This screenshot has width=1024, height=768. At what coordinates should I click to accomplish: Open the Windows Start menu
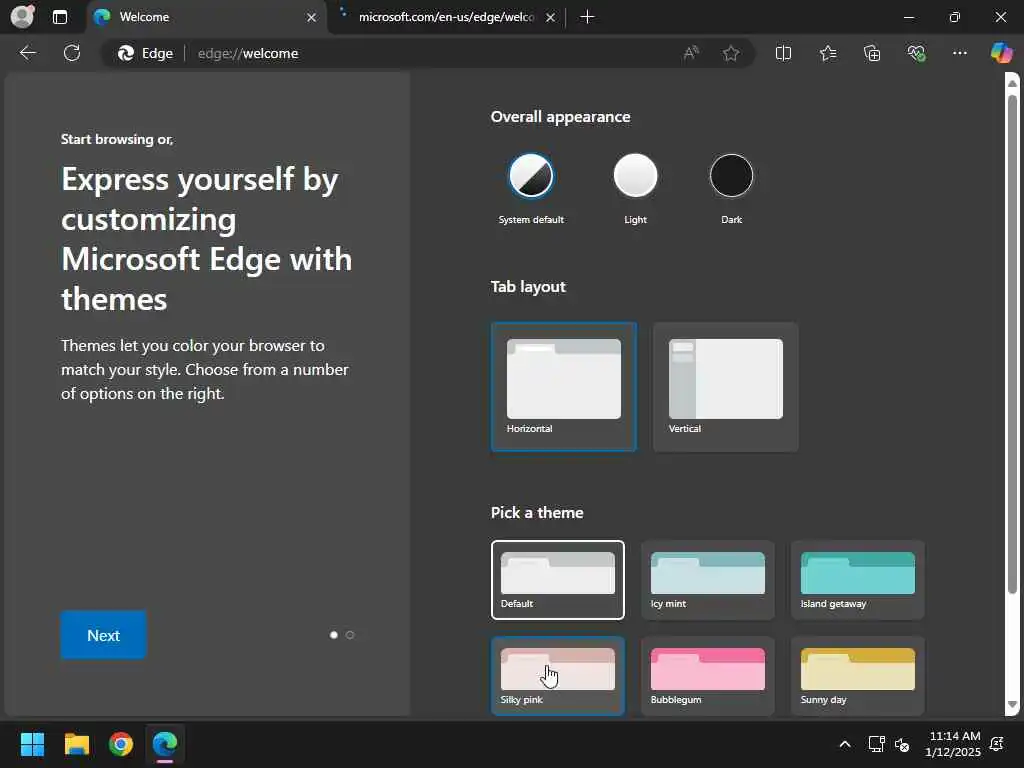pos(32,744)
